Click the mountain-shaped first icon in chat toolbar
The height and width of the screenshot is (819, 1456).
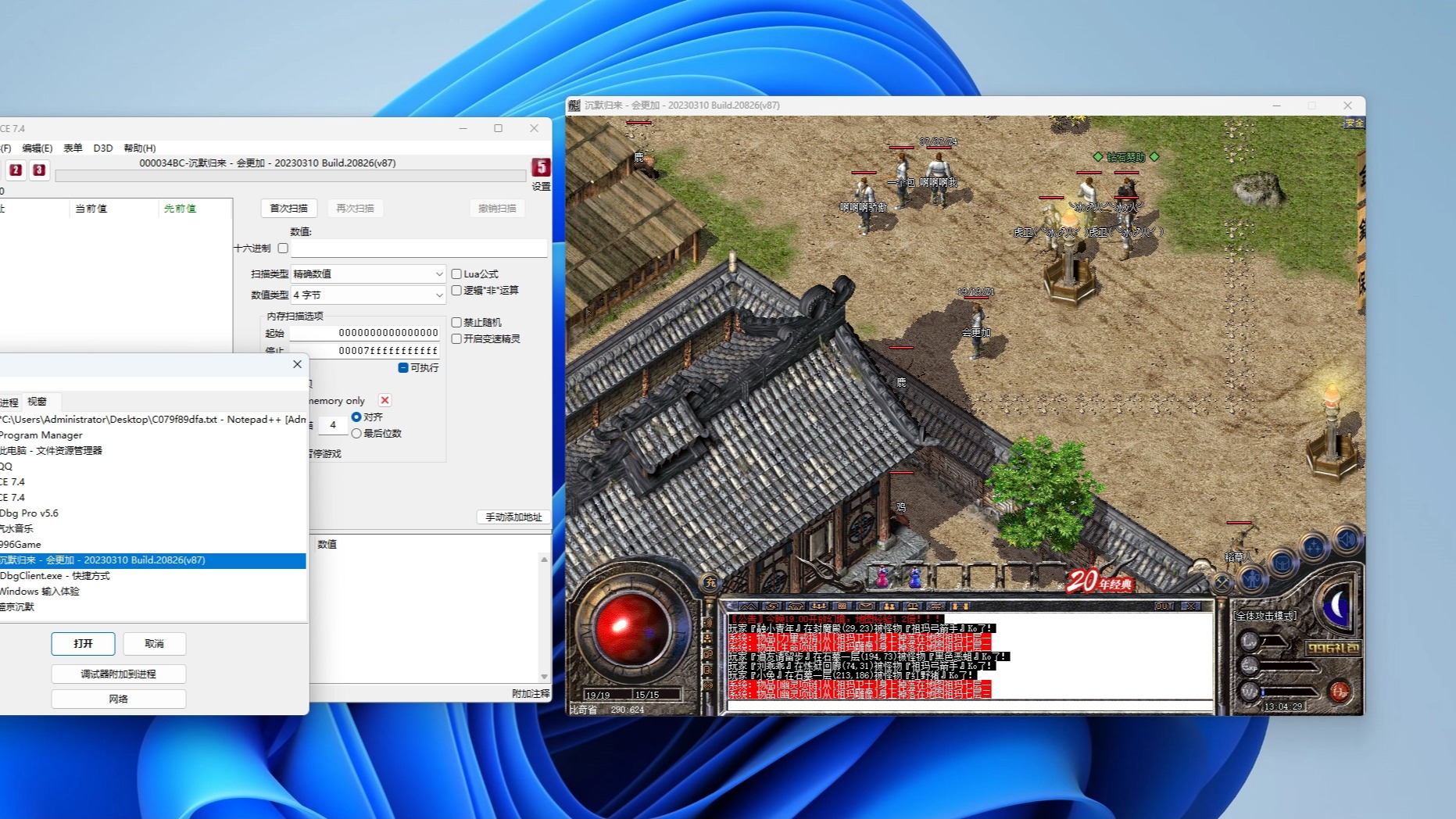[x=748, y=606]
